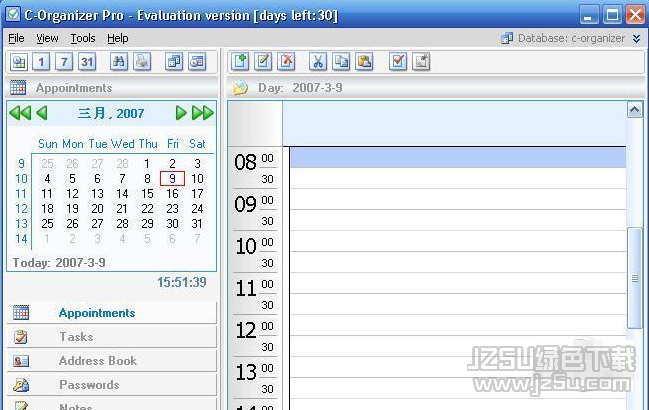
Task: Click the Delete appointment red X icon
Action: (x=286, y=62)
